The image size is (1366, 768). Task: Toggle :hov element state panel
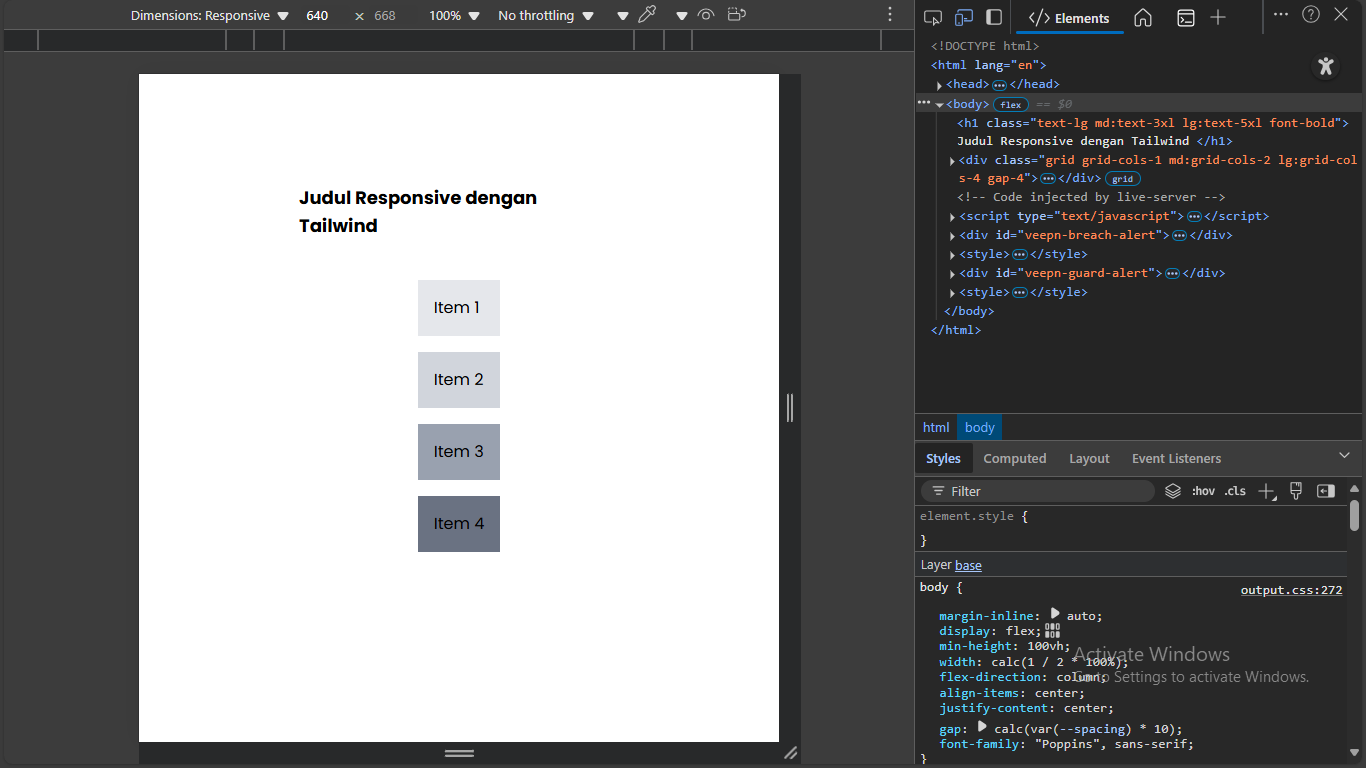[1203, 491]
